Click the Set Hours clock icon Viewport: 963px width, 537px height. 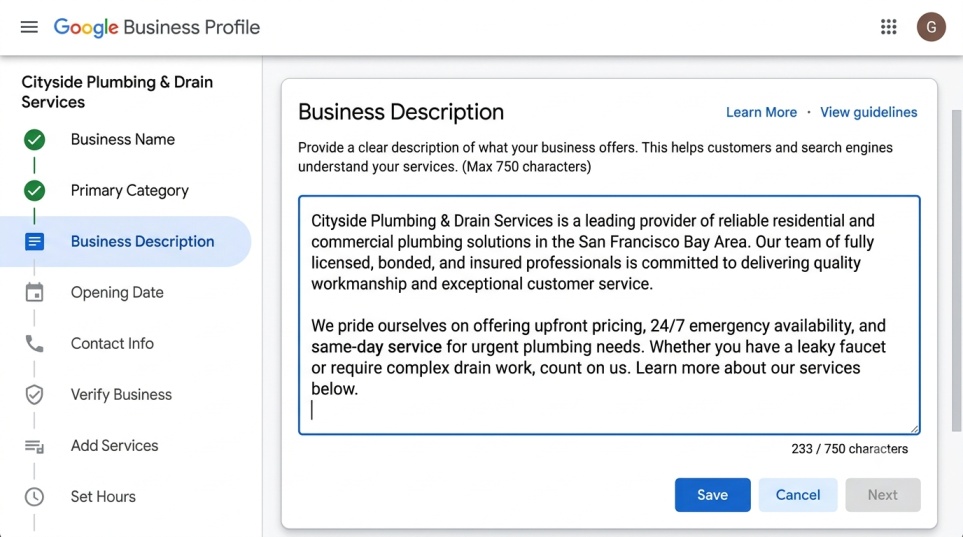tap(34, 496)
